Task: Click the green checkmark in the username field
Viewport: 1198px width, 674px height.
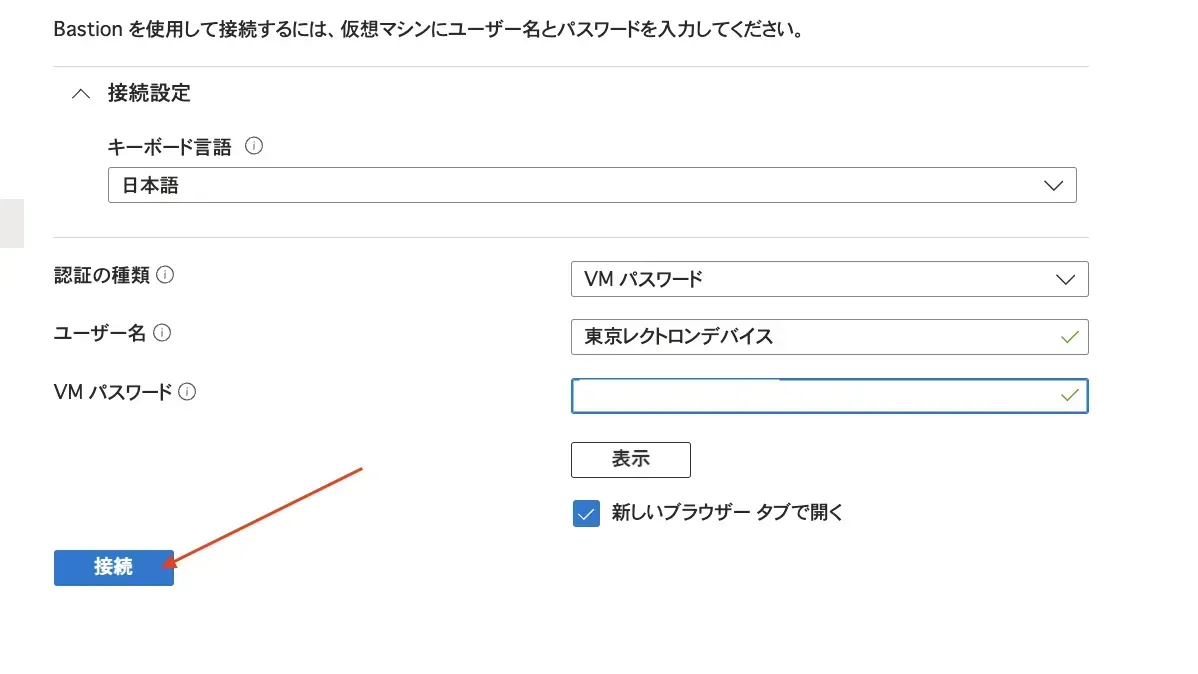Action: [1068, 337]
